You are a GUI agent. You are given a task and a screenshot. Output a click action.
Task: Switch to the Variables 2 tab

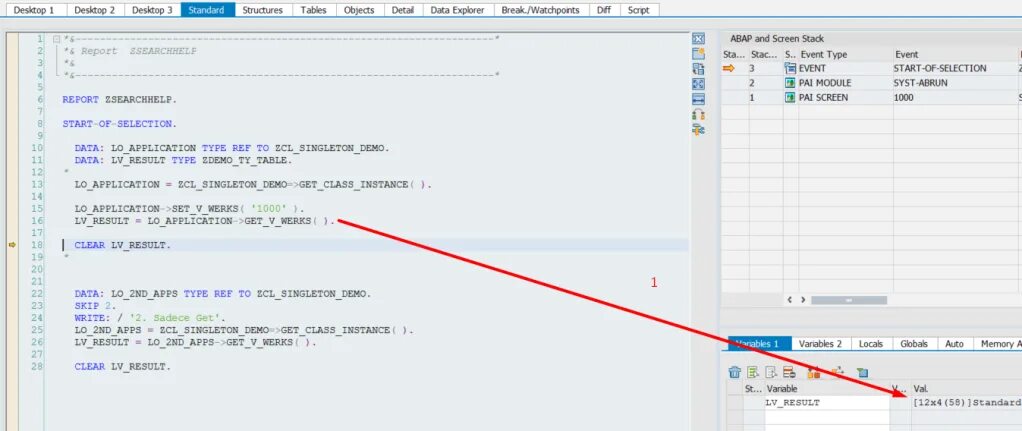tap(820, 344)
